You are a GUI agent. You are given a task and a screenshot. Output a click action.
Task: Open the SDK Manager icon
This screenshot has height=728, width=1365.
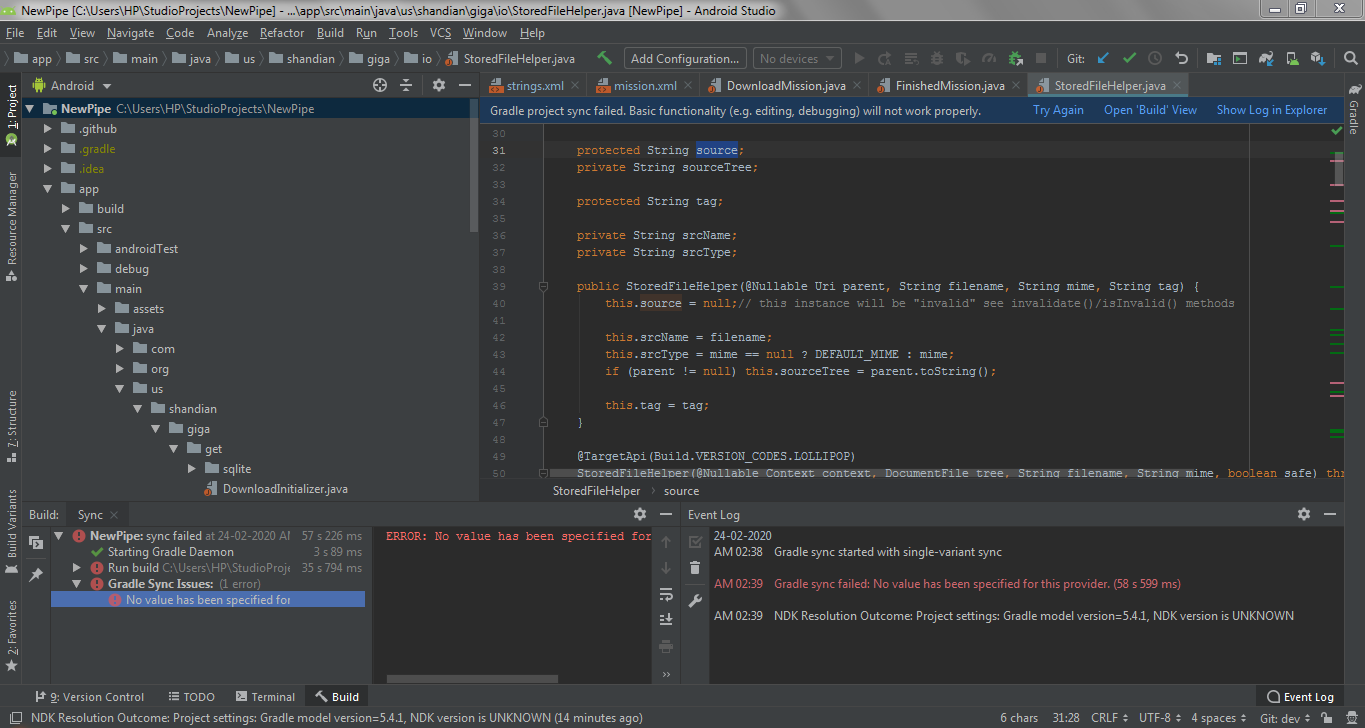[x=1320, y=58]
